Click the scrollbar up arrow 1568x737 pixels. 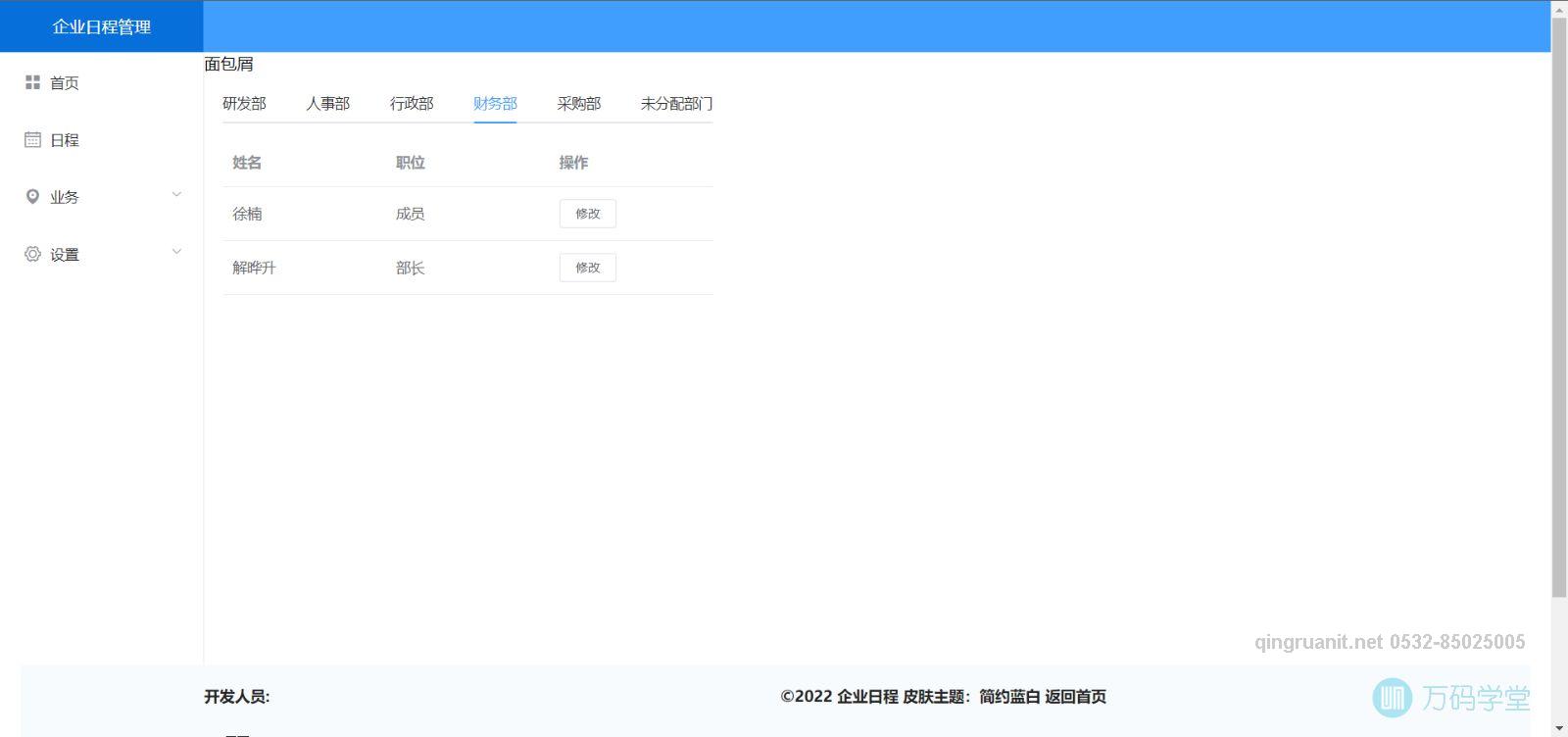(x=1559, y=8)
